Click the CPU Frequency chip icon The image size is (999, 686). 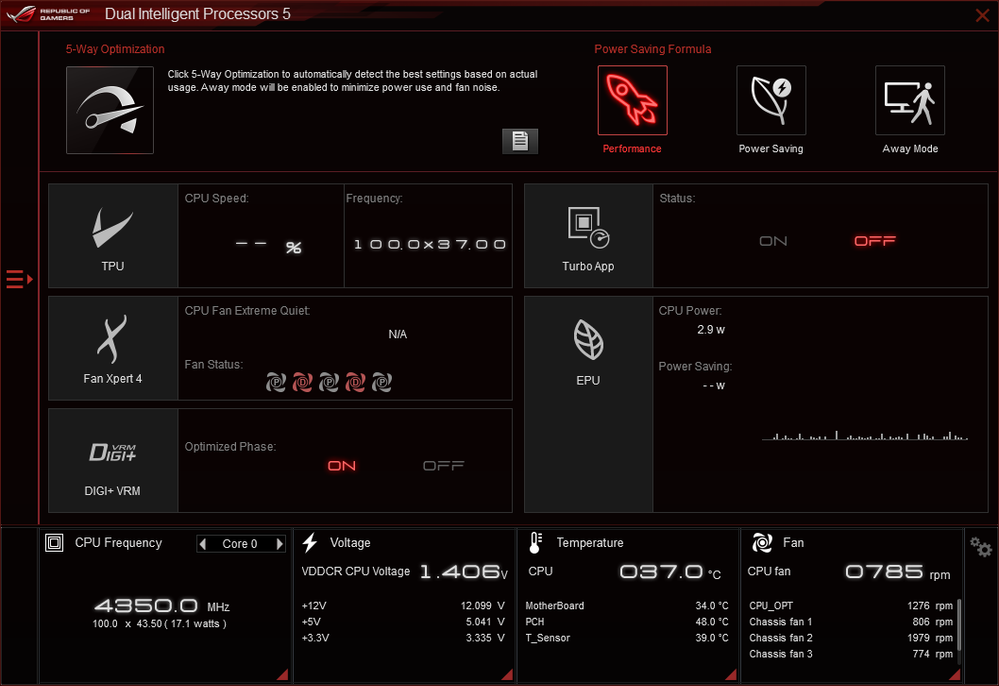tap(54, 543)
